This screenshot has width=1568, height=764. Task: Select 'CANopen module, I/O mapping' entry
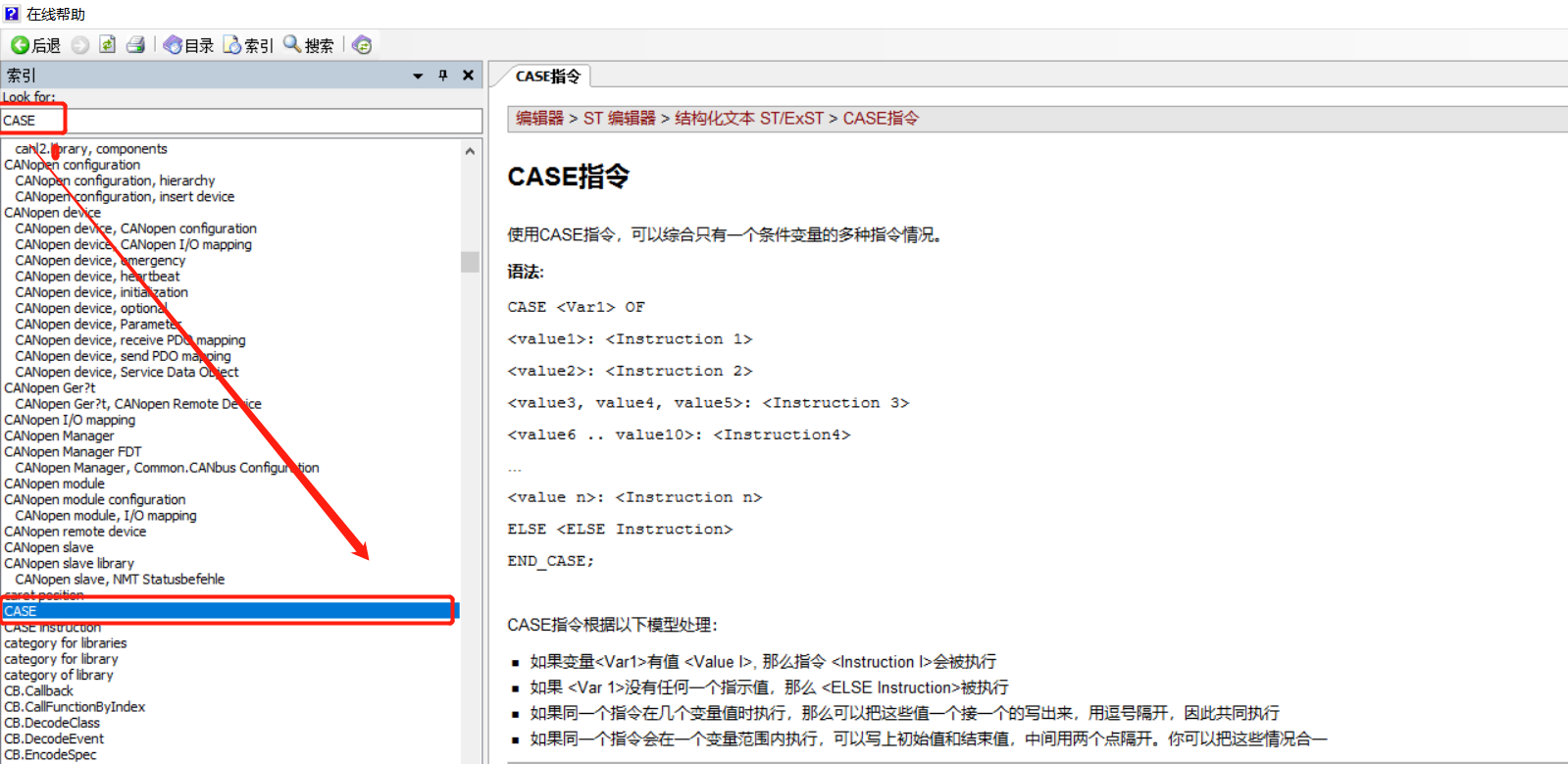pyautogui.click(x=106, y=516)
